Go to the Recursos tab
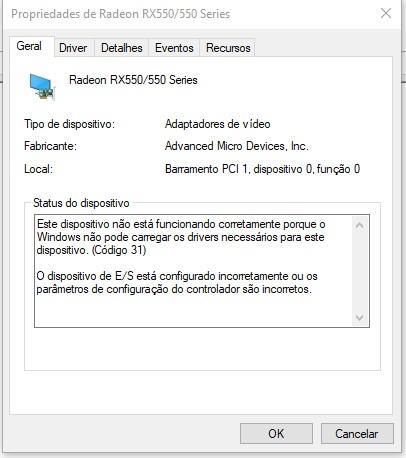Viewport: 406px width, 458px height. coord(228,48)
